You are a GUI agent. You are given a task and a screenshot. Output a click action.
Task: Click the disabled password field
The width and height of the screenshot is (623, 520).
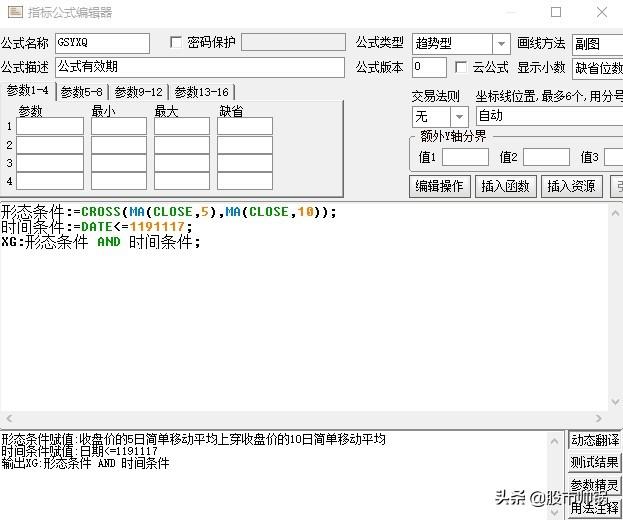pos(293,42)
